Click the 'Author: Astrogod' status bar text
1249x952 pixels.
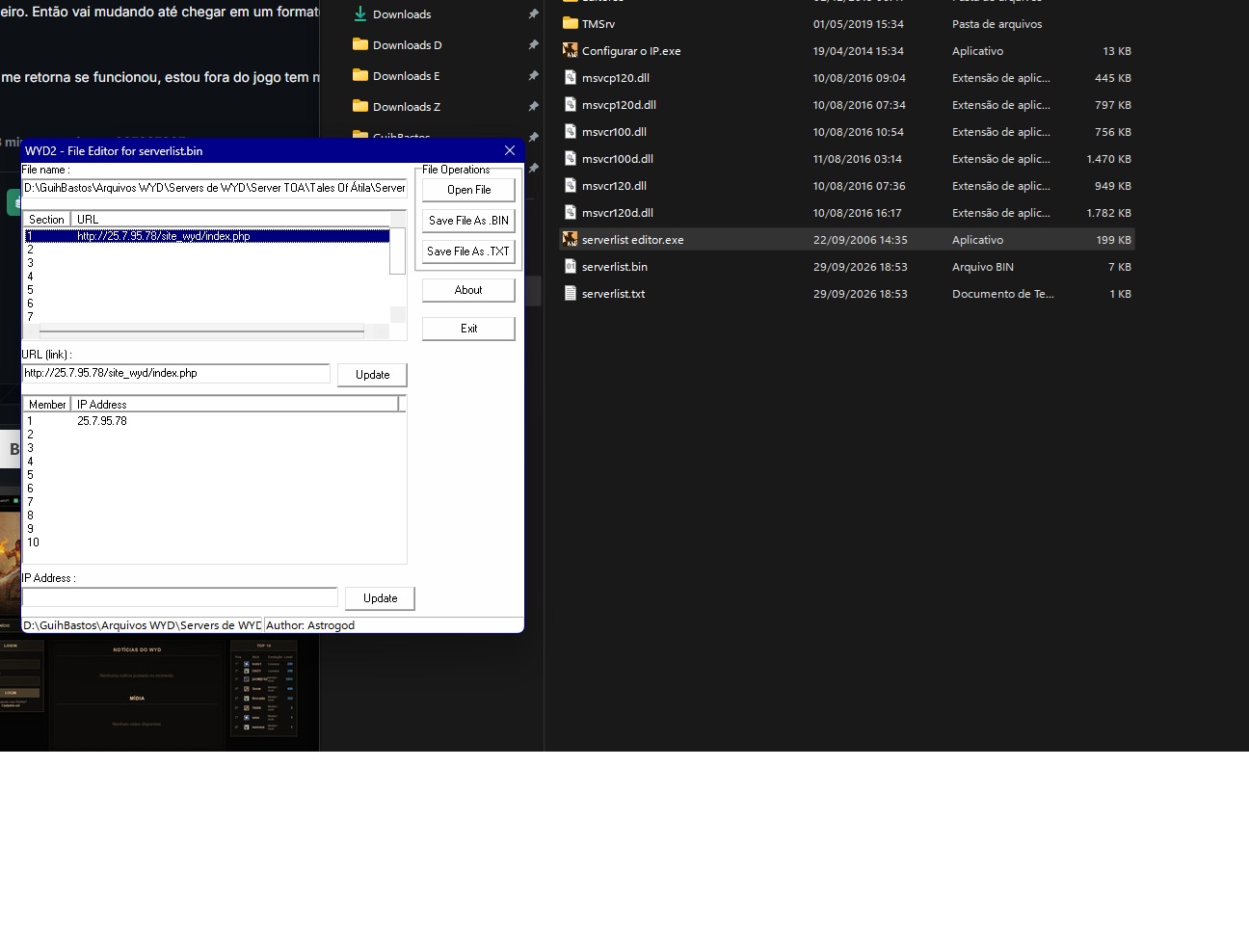tap(310, 625)
